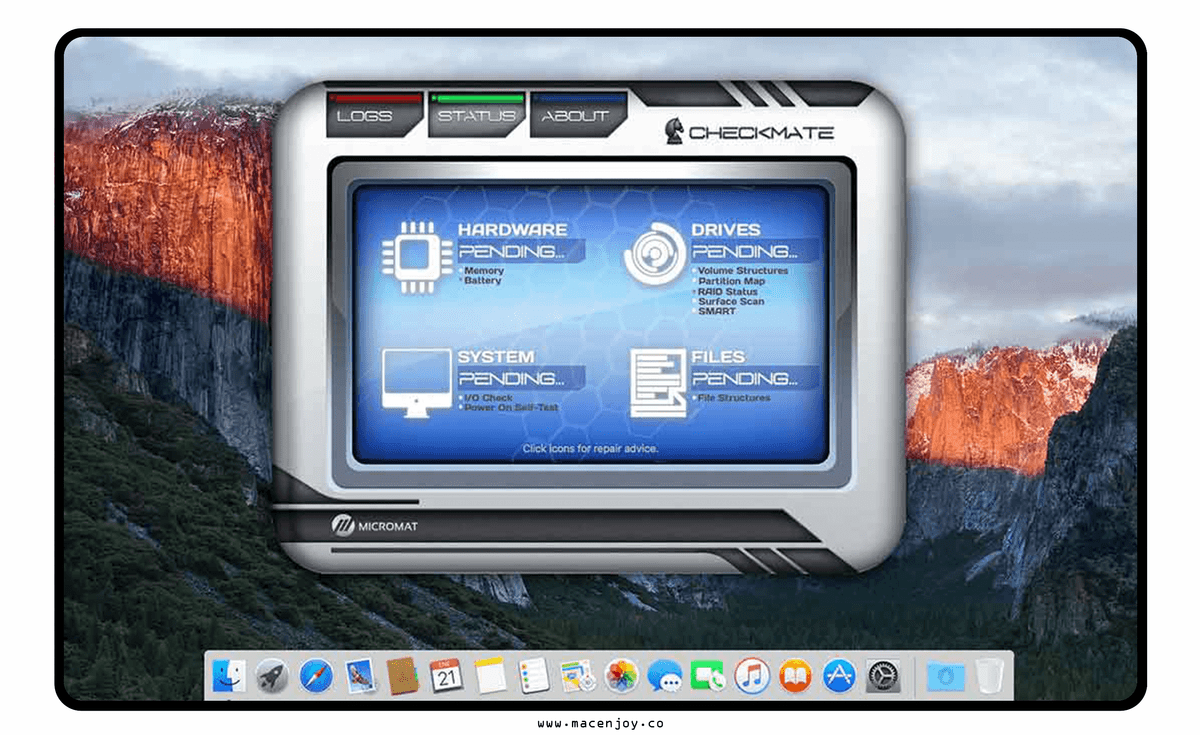Screen dimensions: 1200x735
Task: Click the Pending status under Files
Action: coord(755,379)
